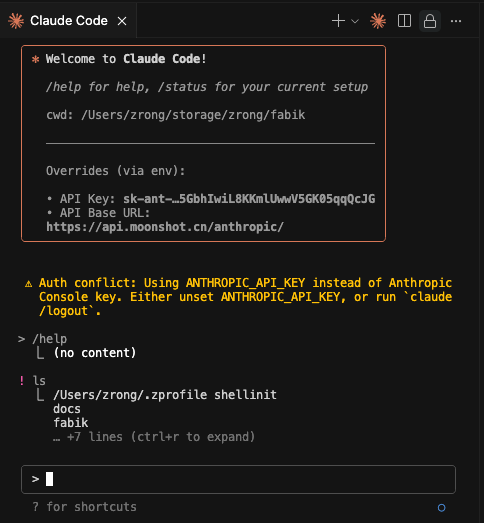Expand the '+7 lines' collapsed ls output
The image size is (484, 523).
[154, 437]
